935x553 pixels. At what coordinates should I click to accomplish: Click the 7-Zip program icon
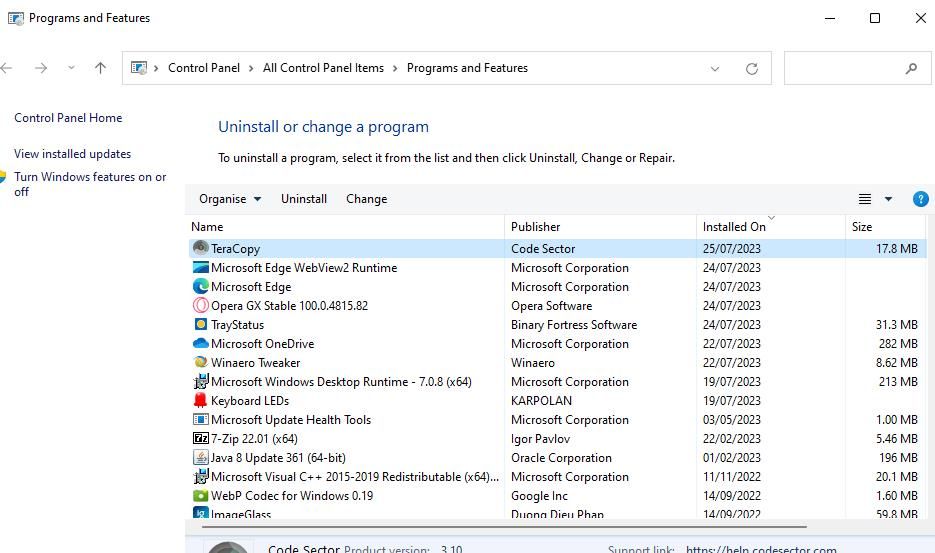pyautogui.click(x=200, y=439)
